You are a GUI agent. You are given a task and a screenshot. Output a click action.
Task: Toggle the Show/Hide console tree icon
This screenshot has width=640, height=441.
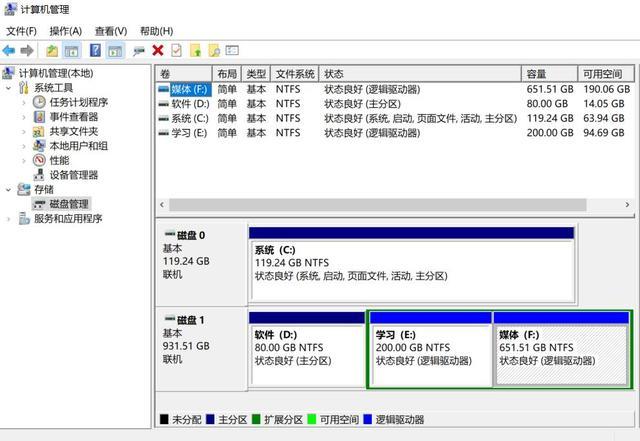[x=72, y=51]
